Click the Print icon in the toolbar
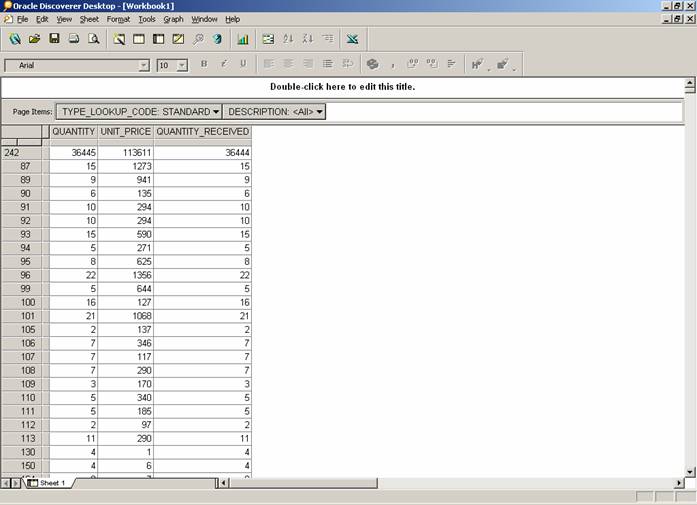697x505 pixels. [74, 40]
